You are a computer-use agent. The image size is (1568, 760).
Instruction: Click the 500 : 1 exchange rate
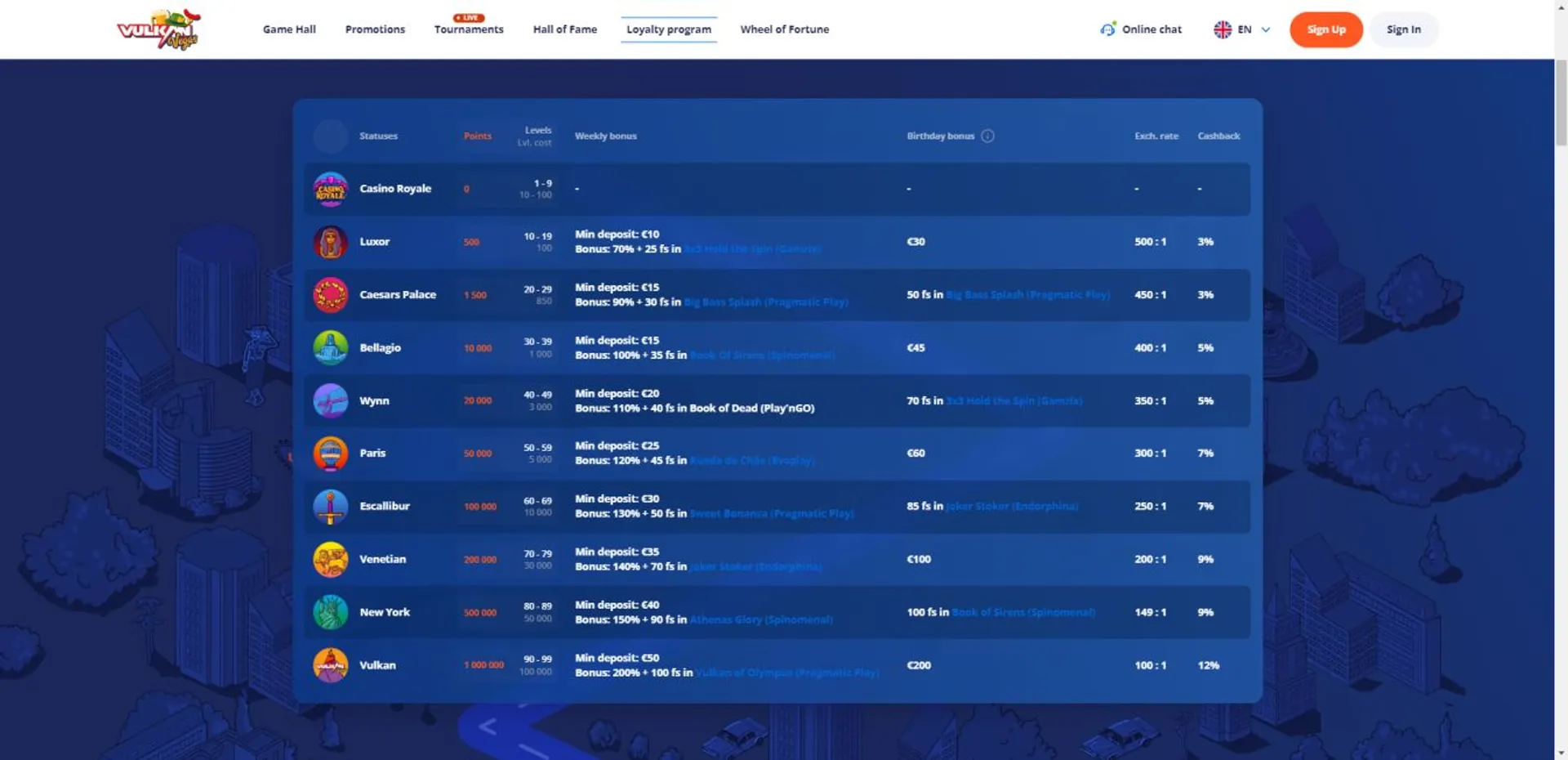[x=1150, y=242]
